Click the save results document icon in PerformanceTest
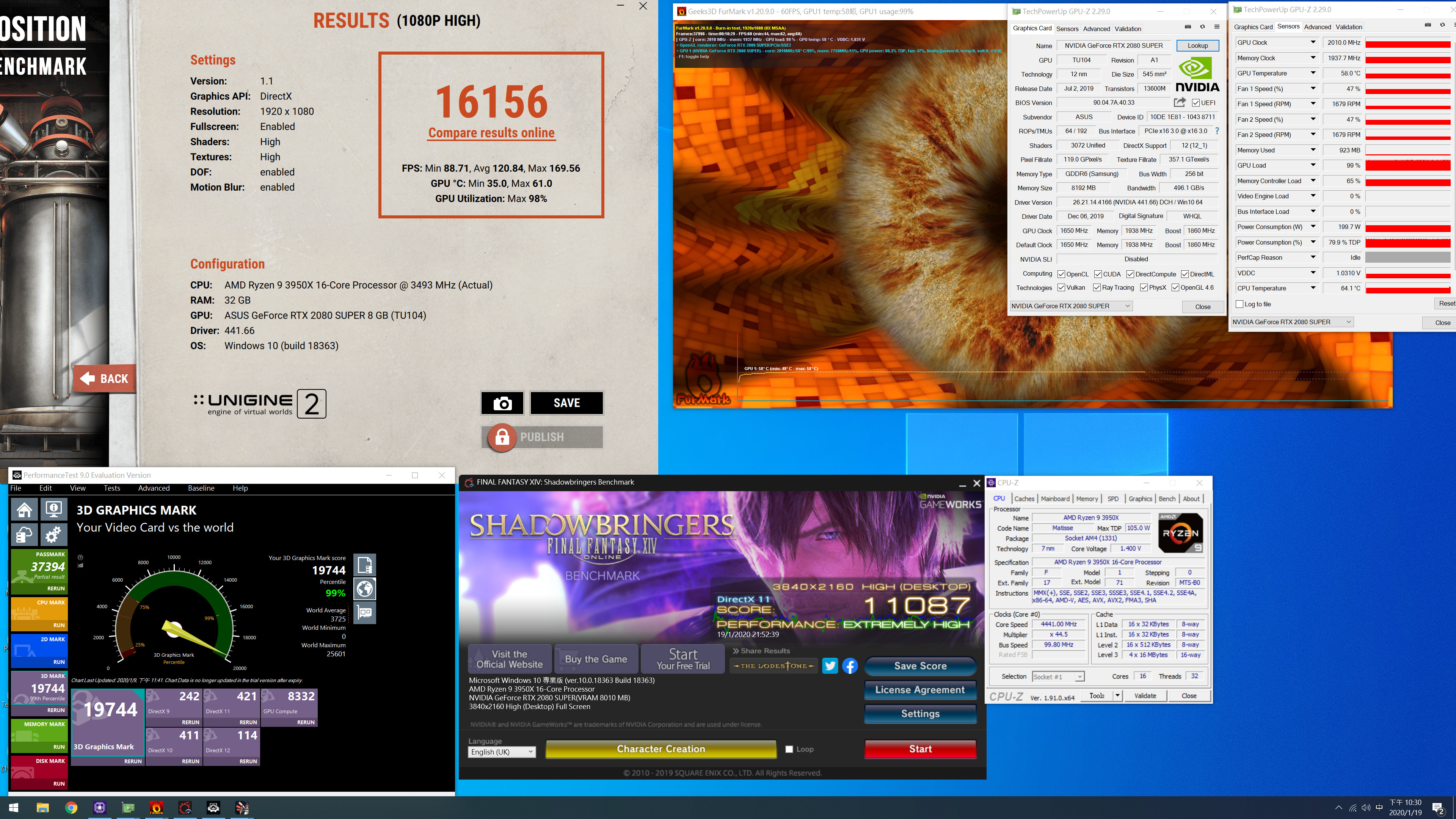 pos(364,565)
